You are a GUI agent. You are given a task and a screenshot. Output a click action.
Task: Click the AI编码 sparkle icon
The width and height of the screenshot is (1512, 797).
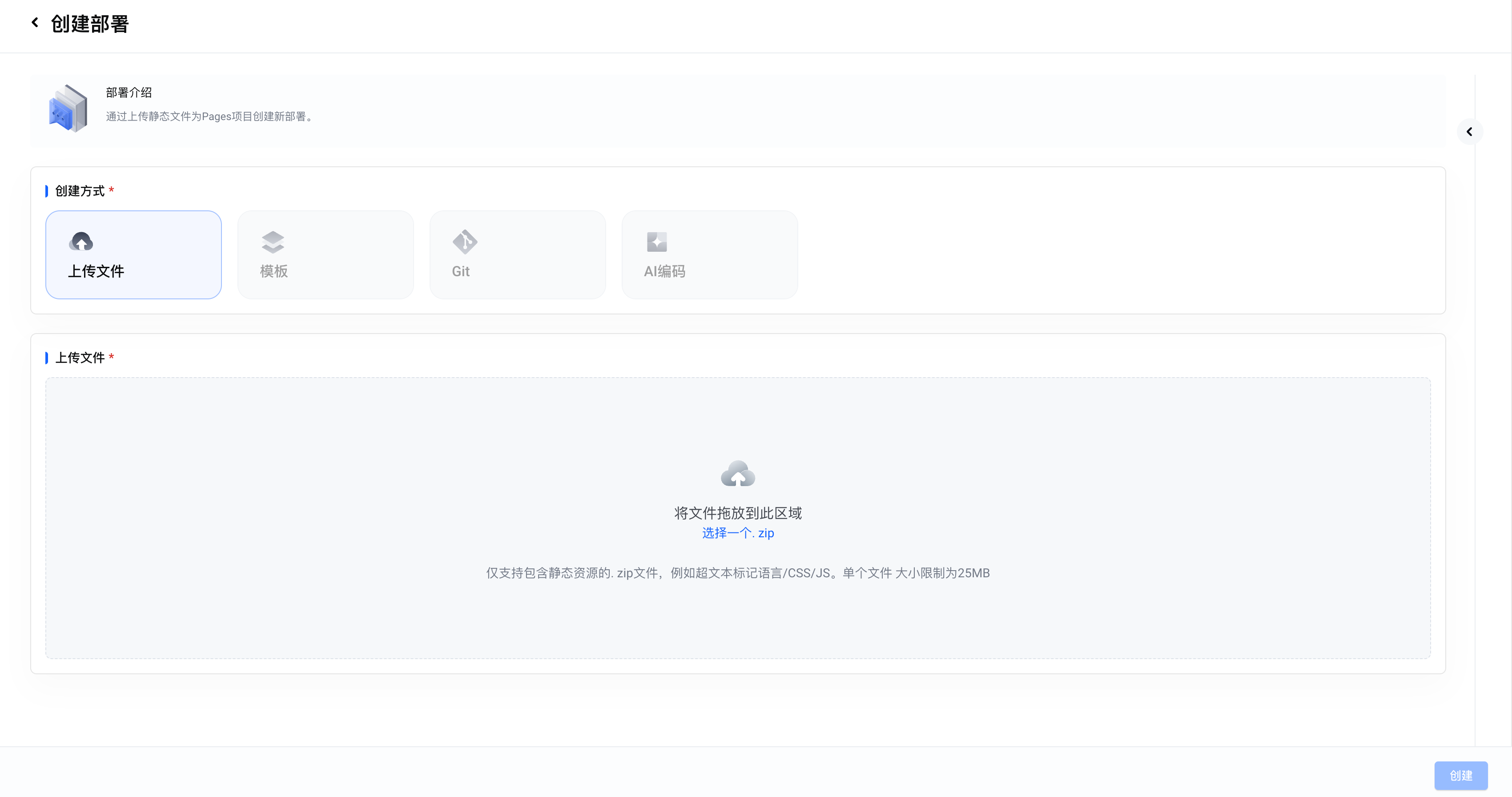coord(657,242)
